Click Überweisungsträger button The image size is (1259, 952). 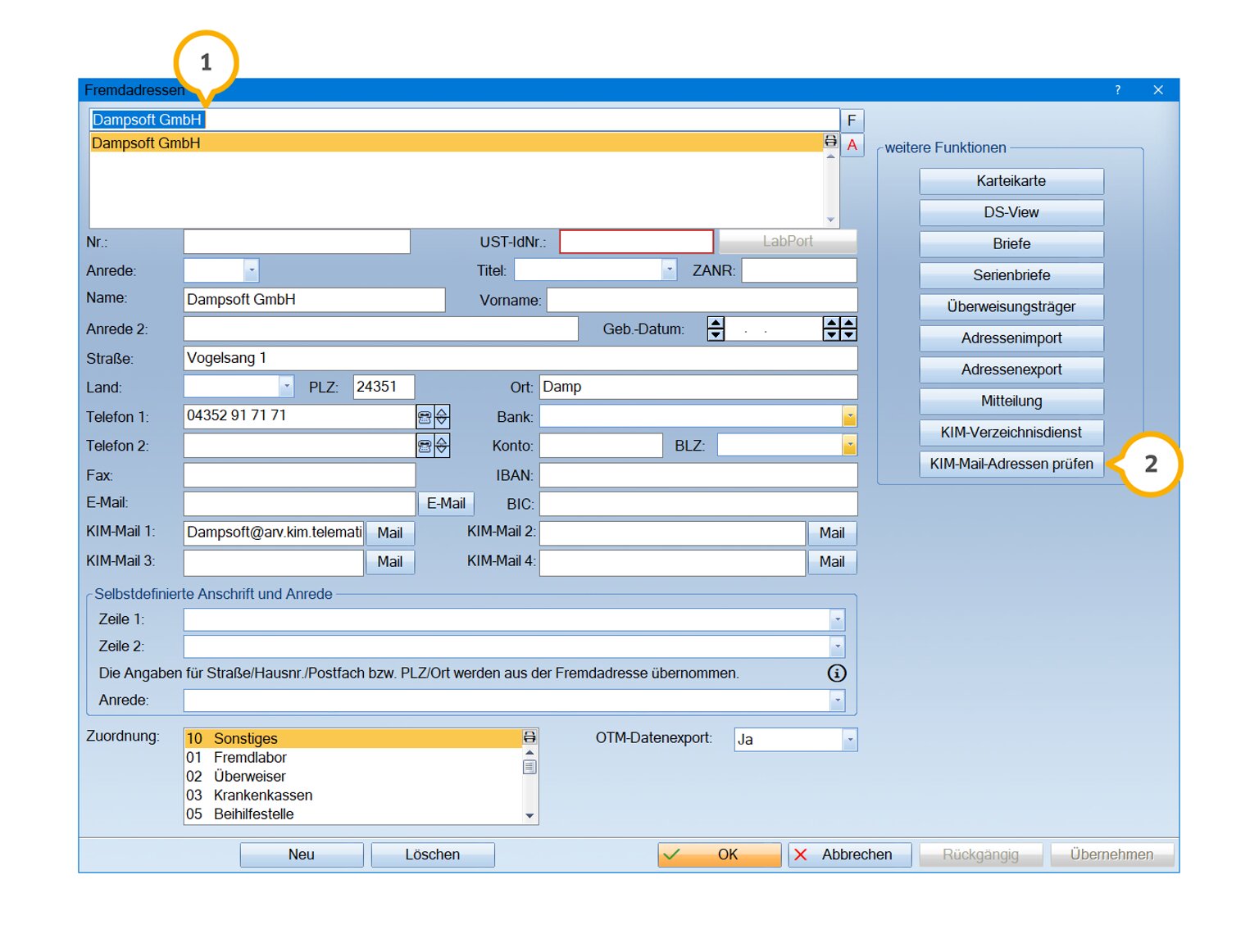click(1011, 307)
